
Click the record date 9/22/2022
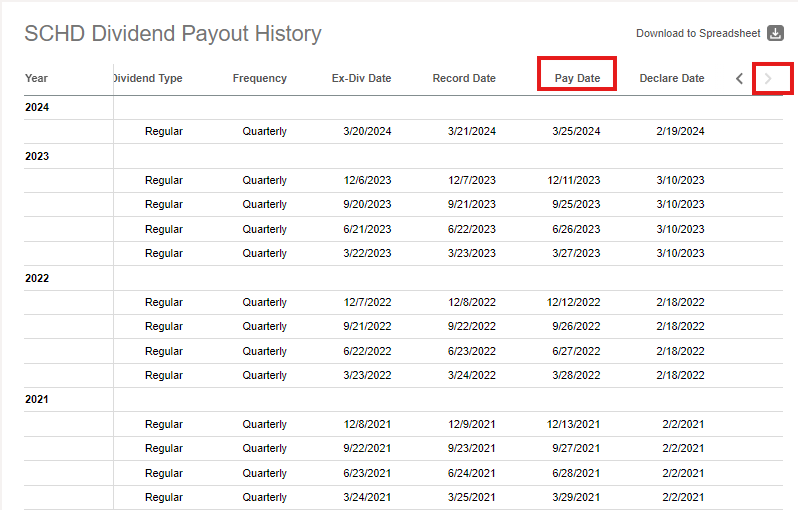(x=472, y=326)
